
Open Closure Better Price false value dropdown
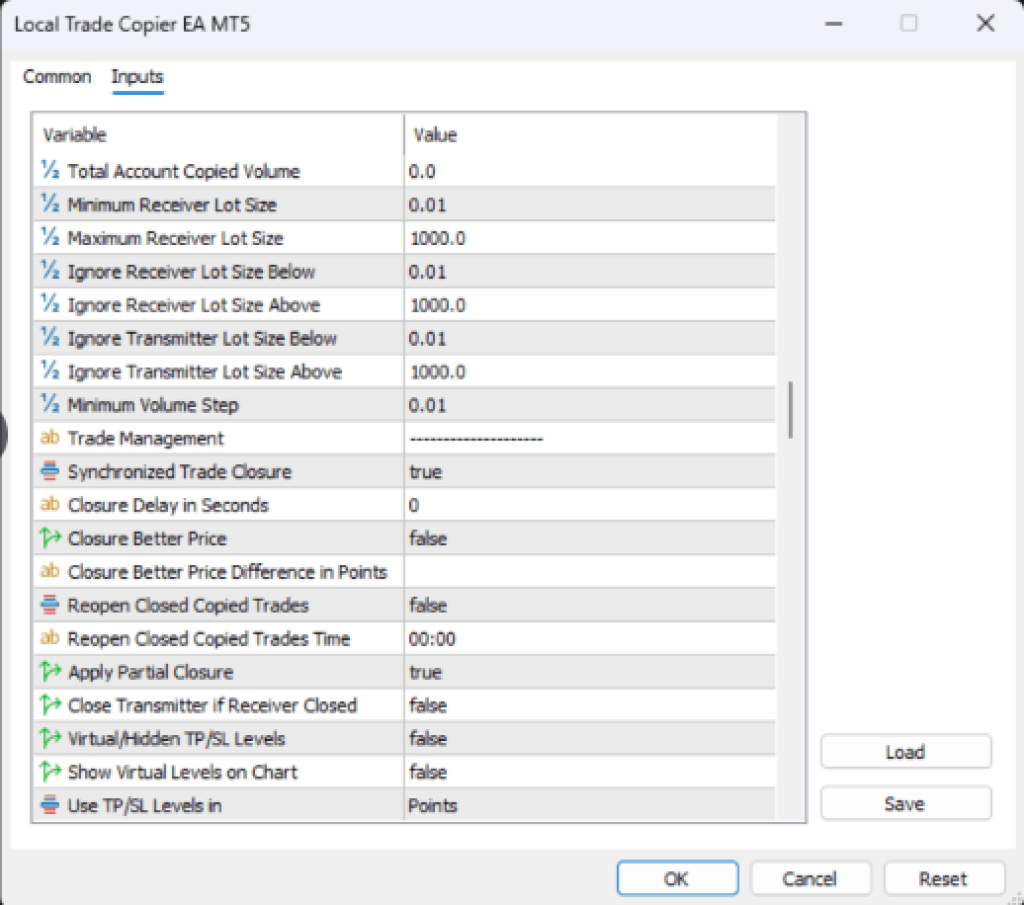(590, 538)
